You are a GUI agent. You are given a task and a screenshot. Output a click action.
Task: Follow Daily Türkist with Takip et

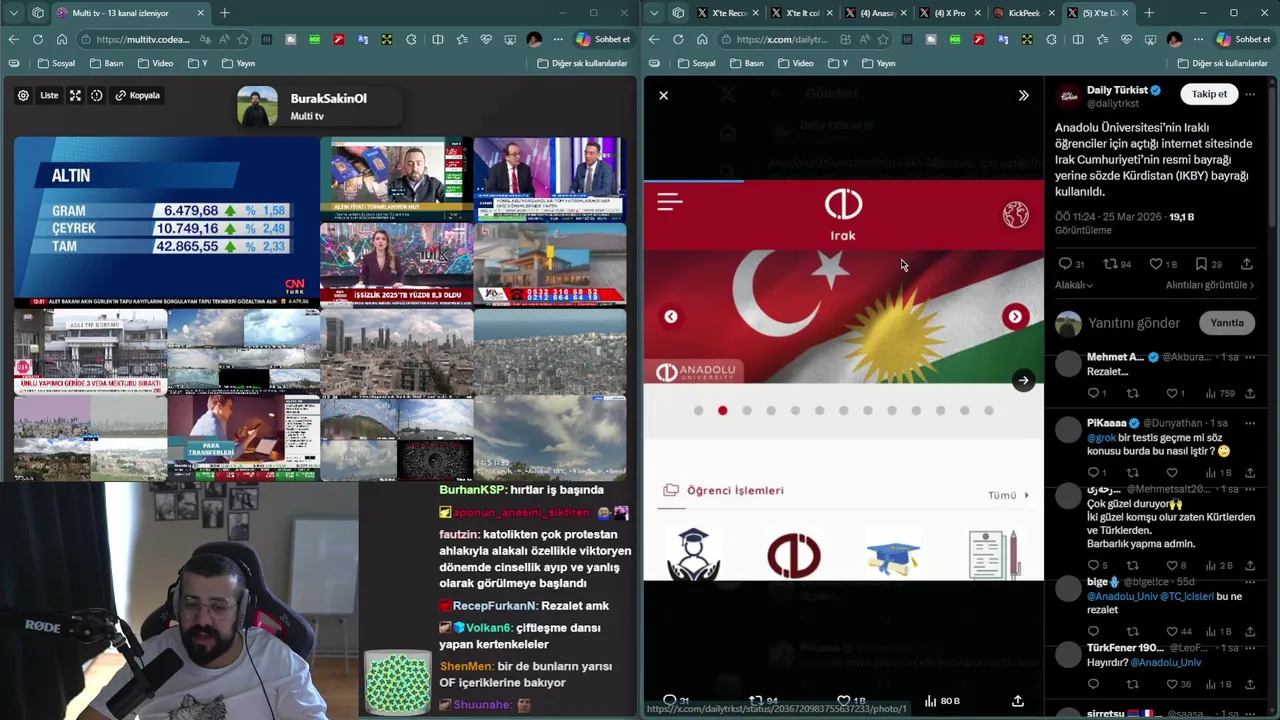1208,94
